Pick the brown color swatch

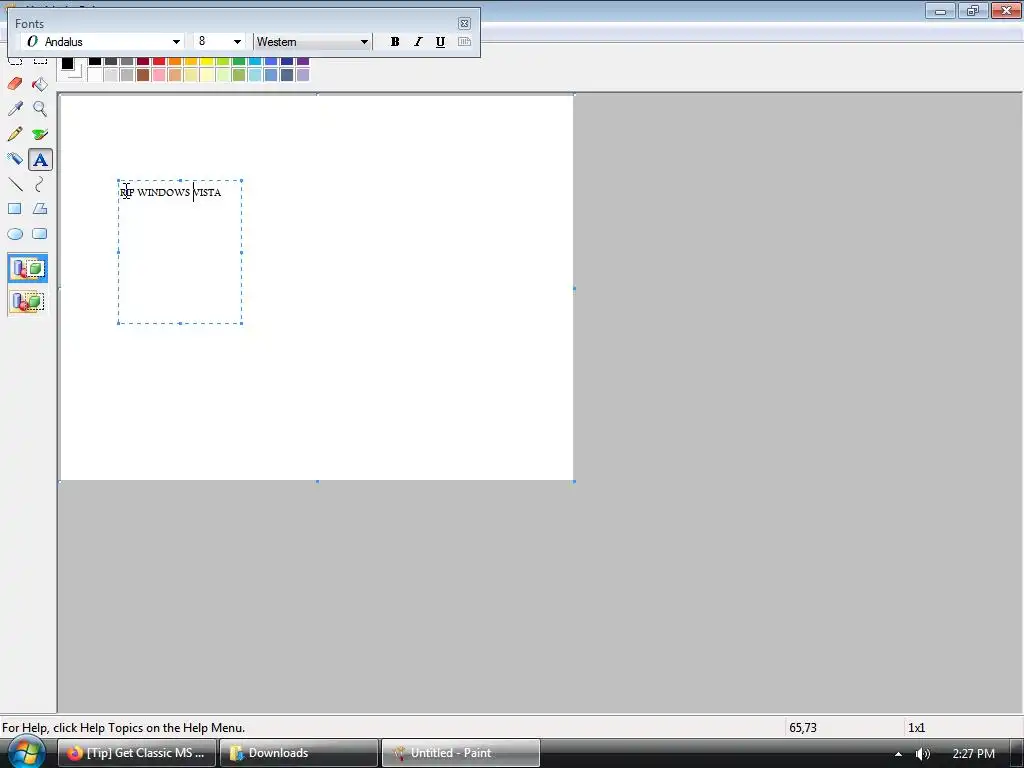point(143,75)
